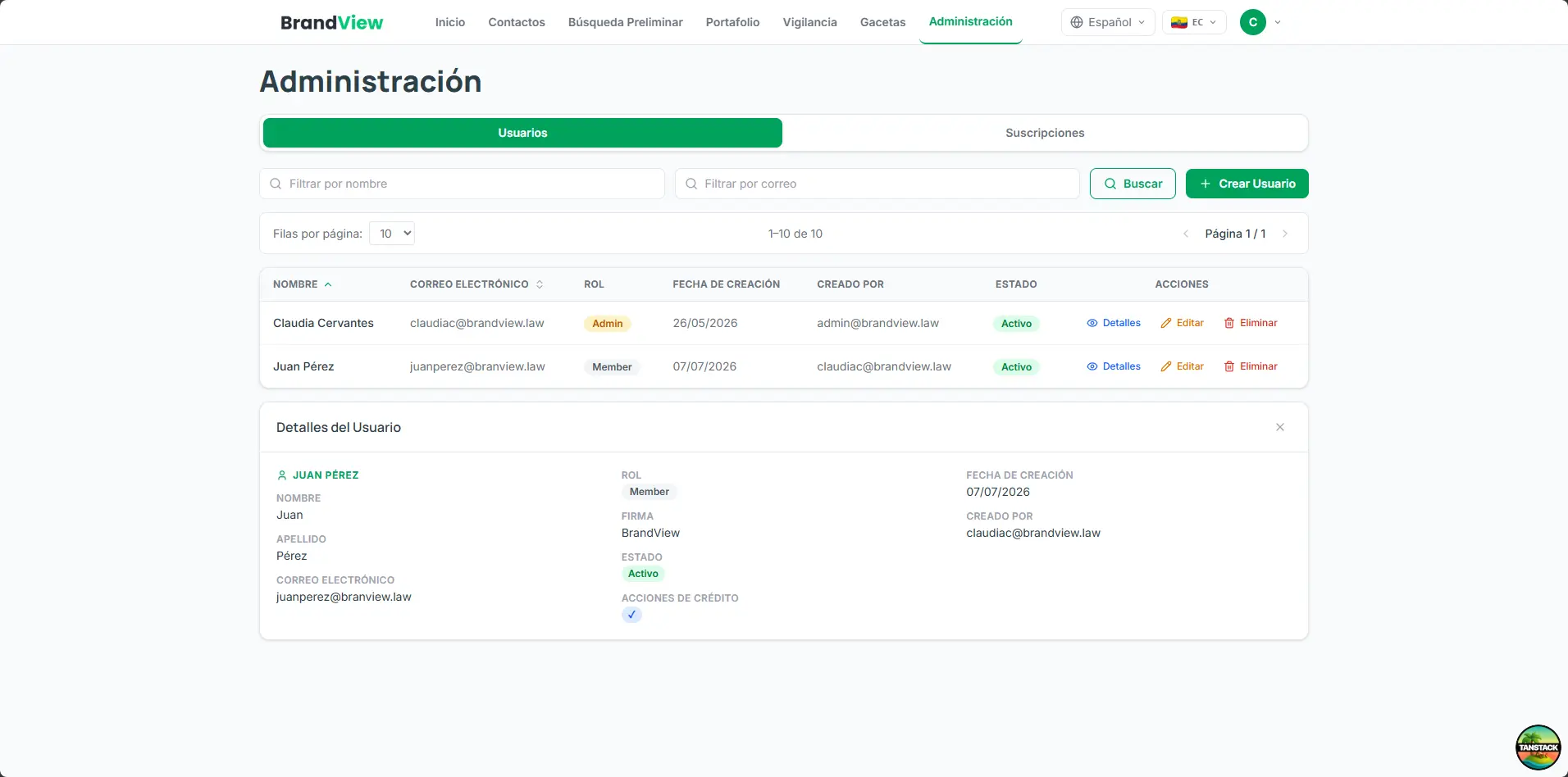
Task: Expand the user menu chevron beside avatar
Action: (x=1278, y=22)
